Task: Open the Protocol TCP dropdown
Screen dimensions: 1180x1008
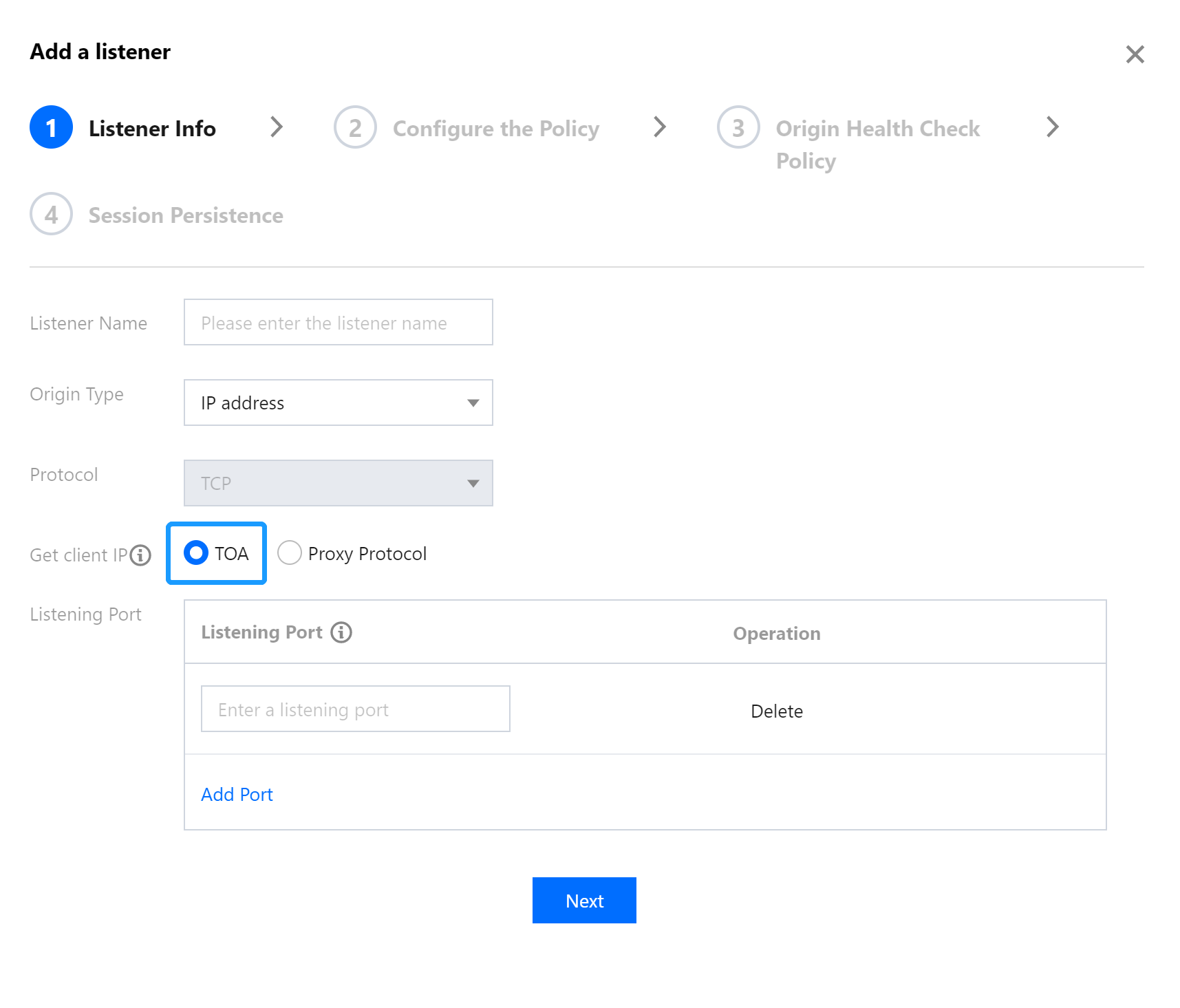Action: [338, 483]
